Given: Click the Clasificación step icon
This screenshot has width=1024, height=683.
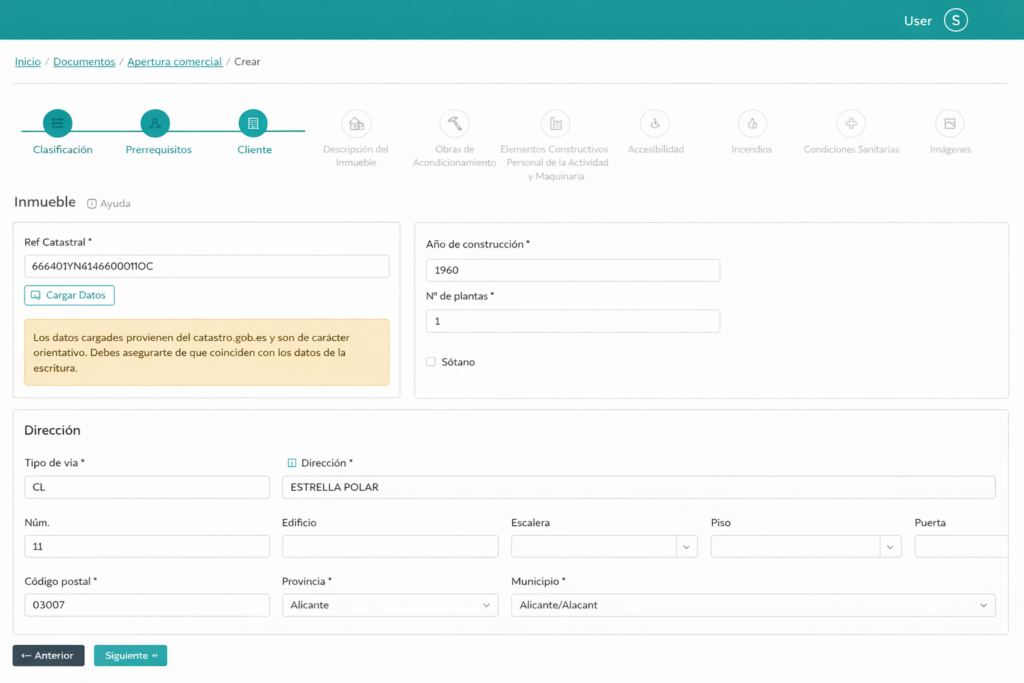Looking at the screenshot, I should click(x=57, y=123).
